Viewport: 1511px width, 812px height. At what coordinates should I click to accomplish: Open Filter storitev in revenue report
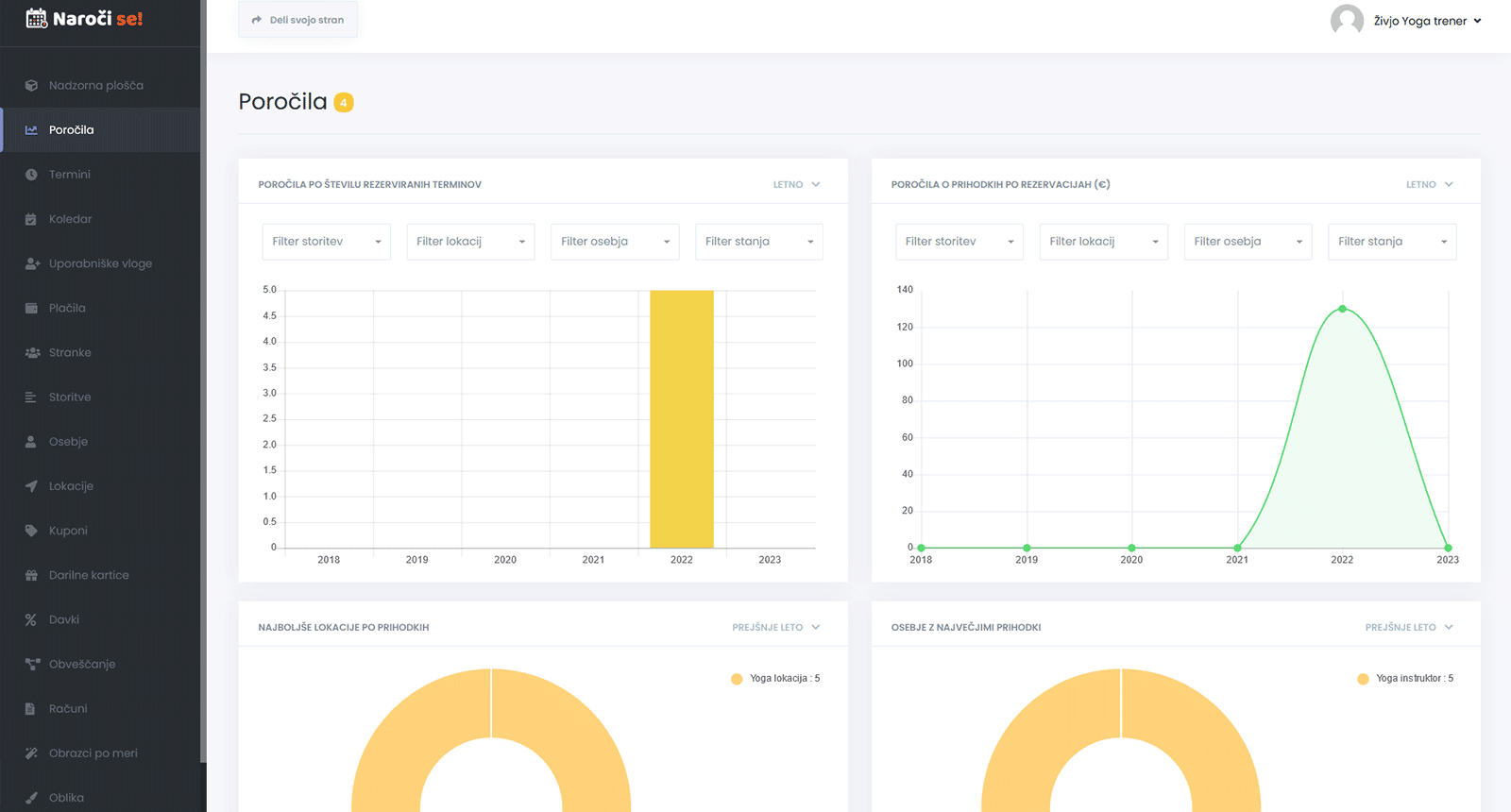coord(959,242)
